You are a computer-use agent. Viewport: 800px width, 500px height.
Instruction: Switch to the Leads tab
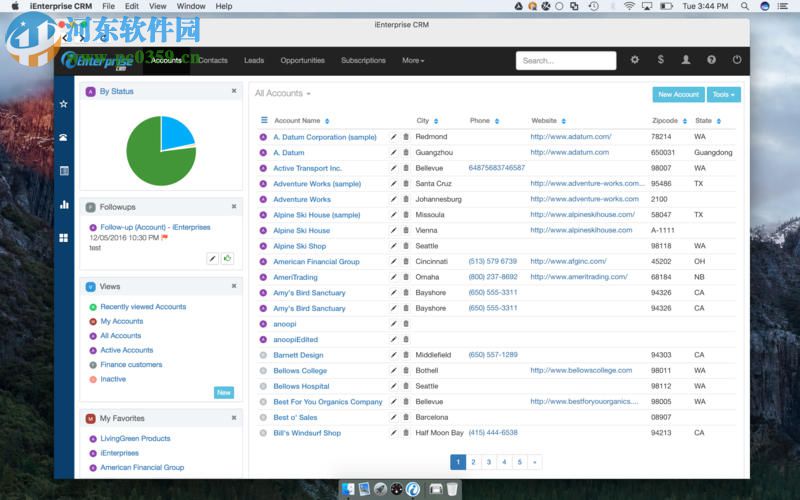254,60
